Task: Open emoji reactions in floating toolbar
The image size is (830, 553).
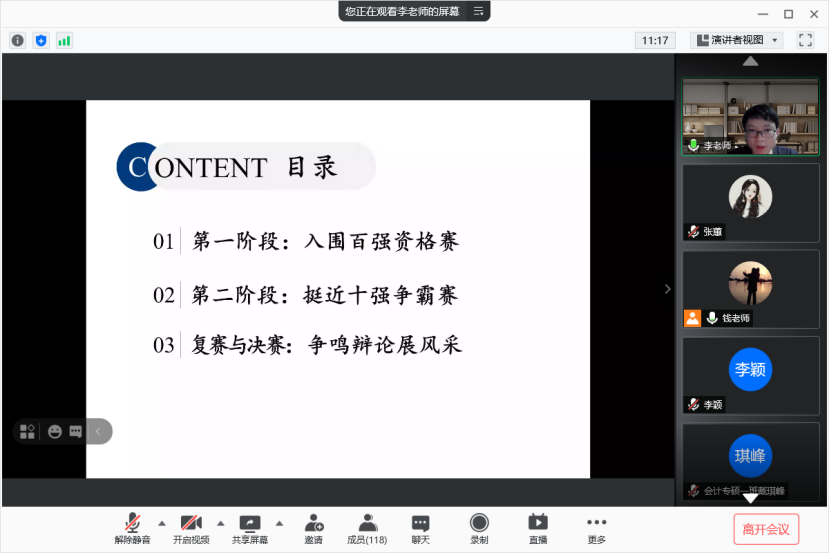Action: 54,431
